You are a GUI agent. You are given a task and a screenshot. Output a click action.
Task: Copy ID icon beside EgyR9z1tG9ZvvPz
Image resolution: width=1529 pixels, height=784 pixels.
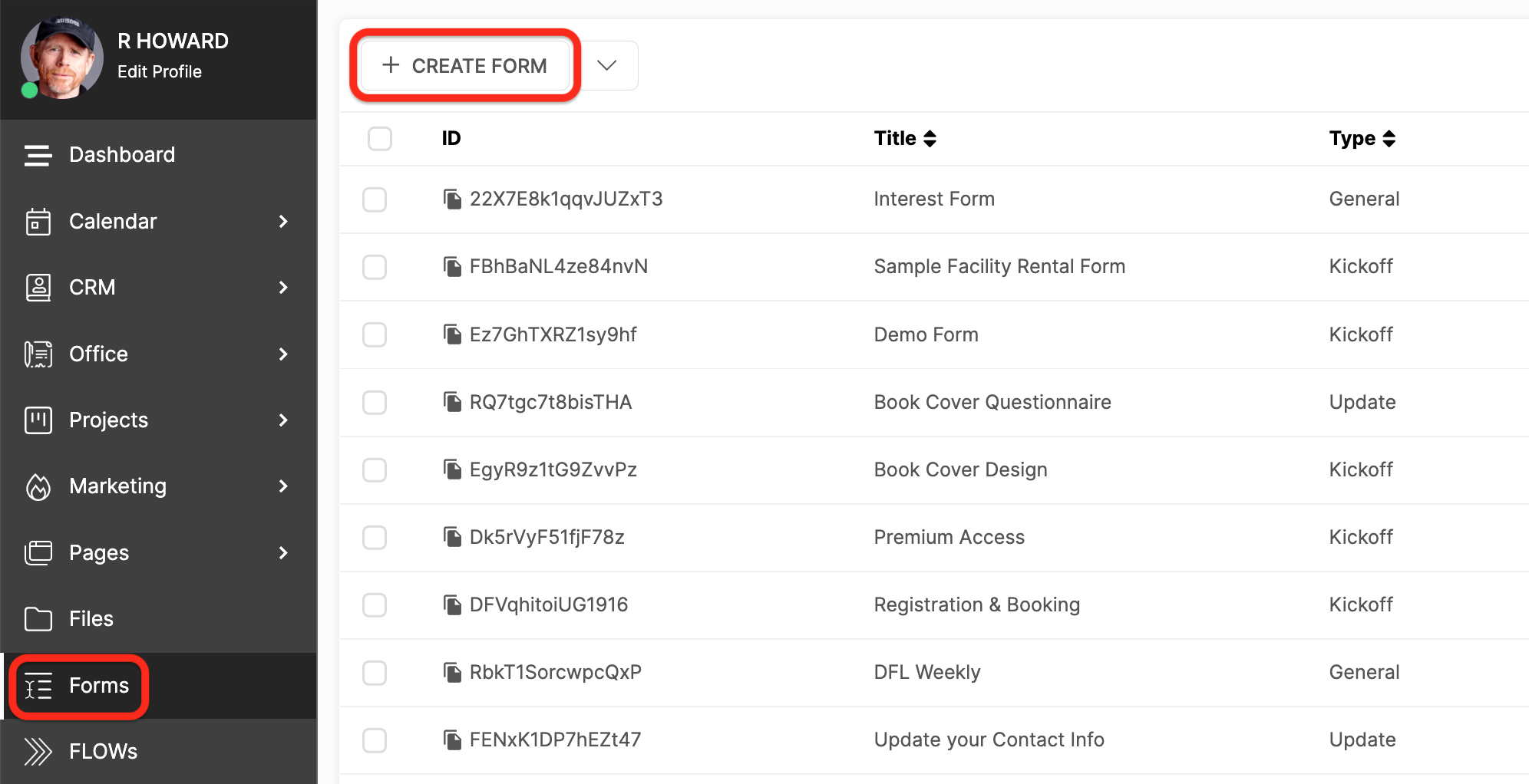452,469
